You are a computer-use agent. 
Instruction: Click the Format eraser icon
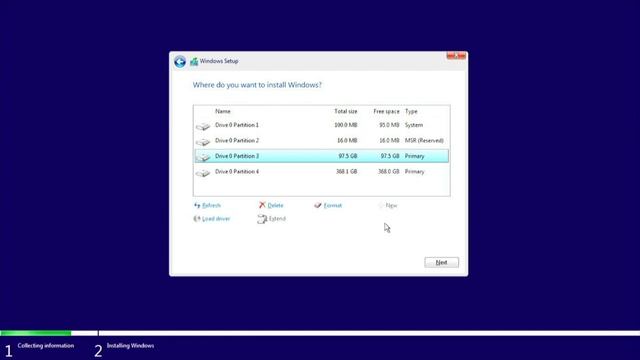[318, 205]
